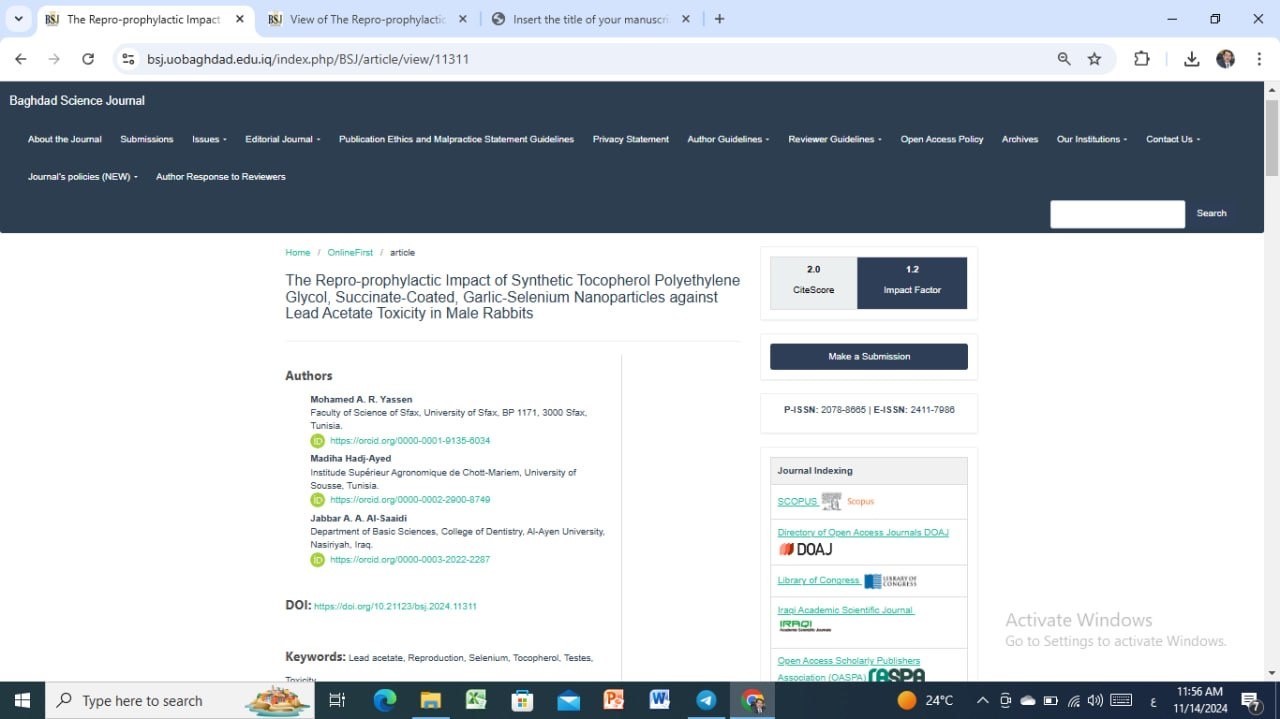Viewport: 1280px width, 719px height.
Task: Open the Chrome three-dot menu
Action: tap(1259, 59)
